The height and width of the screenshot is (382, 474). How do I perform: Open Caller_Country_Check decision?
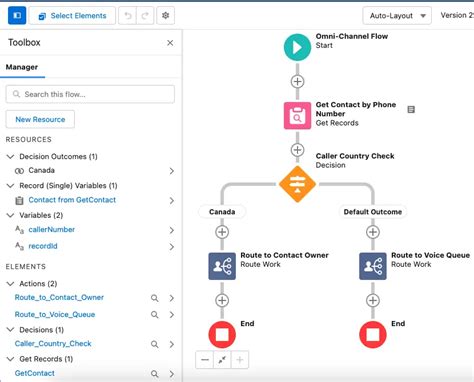(x=53, y=343)
